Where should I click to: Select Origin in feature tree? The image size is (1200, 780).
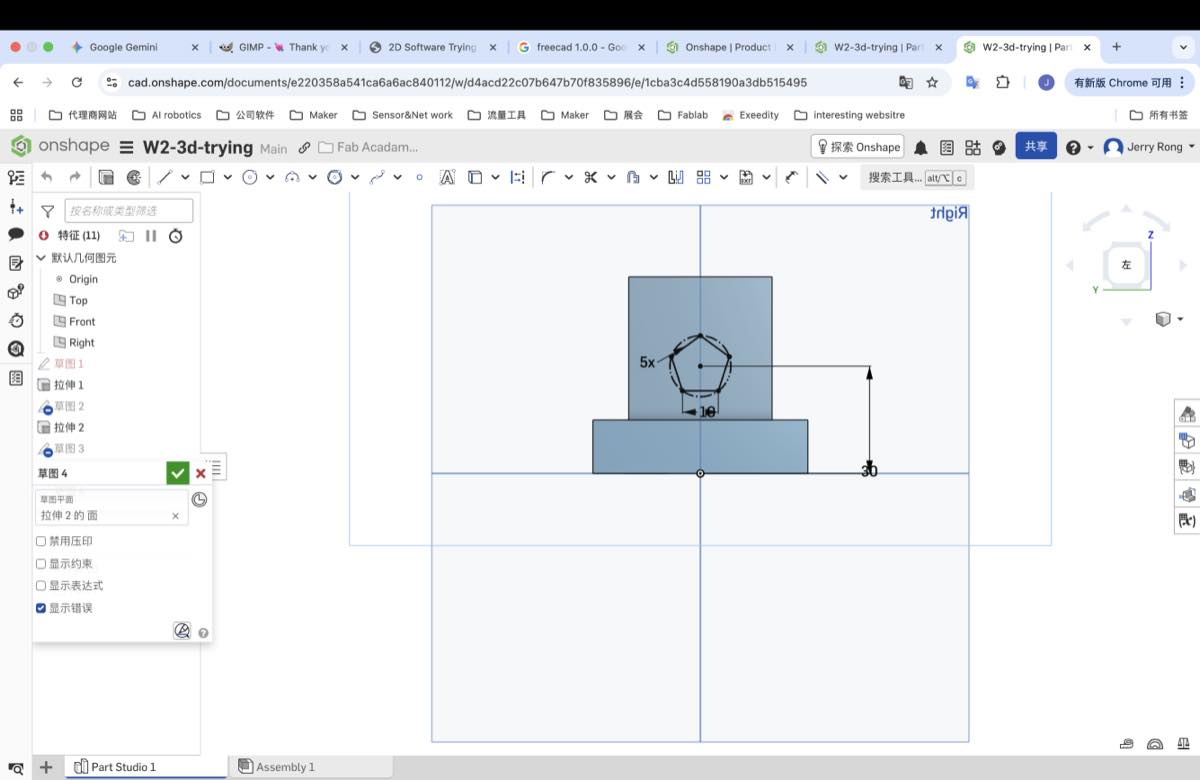pyautogui.click(x=83, y=279)
